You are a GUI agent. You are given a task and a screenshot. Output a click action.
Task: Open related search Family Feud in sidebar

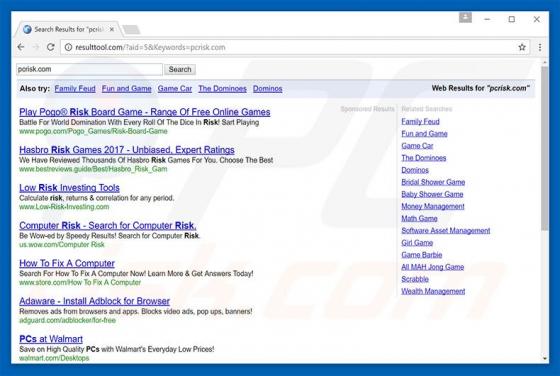pos(420,122)
